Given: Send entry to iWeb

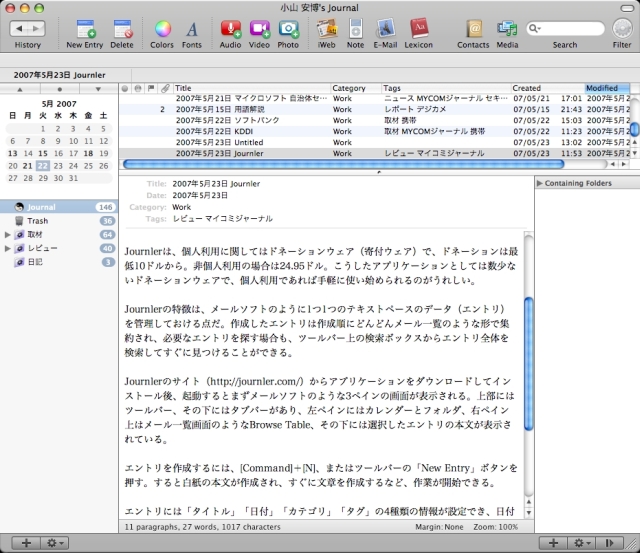Looking at the screenshot, I should coord(327,29).
